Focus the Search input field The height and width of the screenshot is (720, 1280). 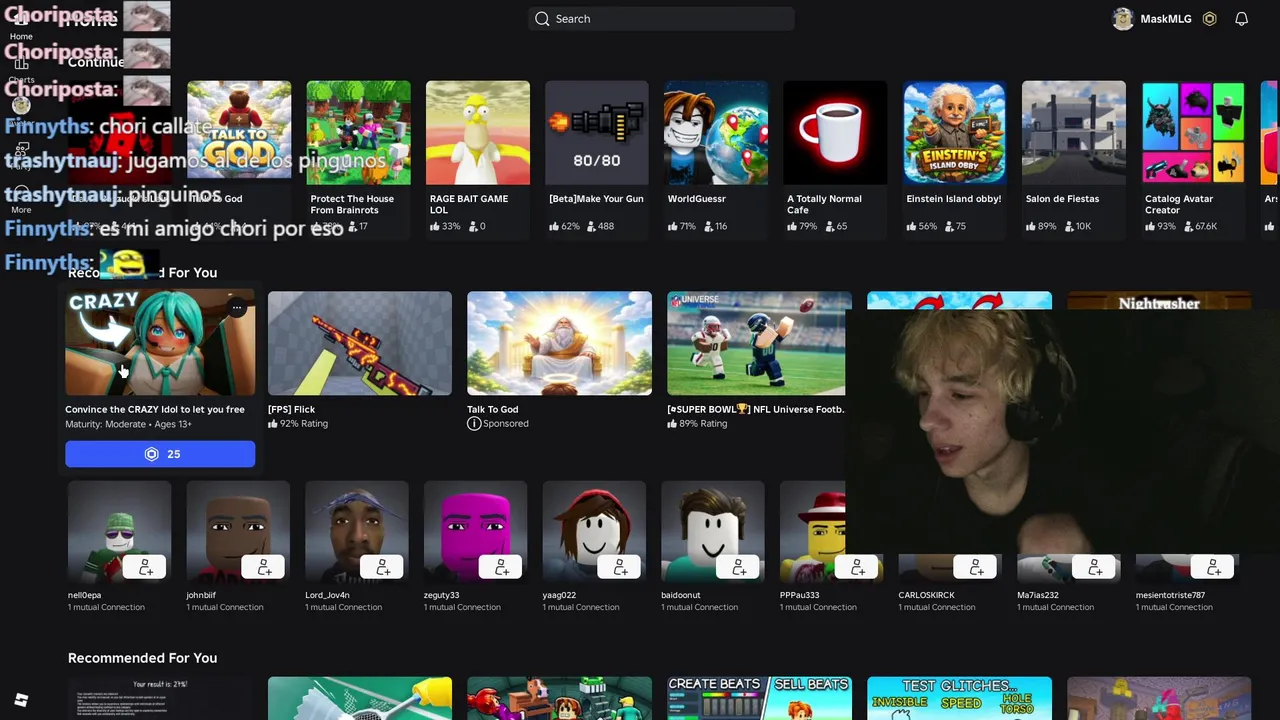[x=661, y=19]
